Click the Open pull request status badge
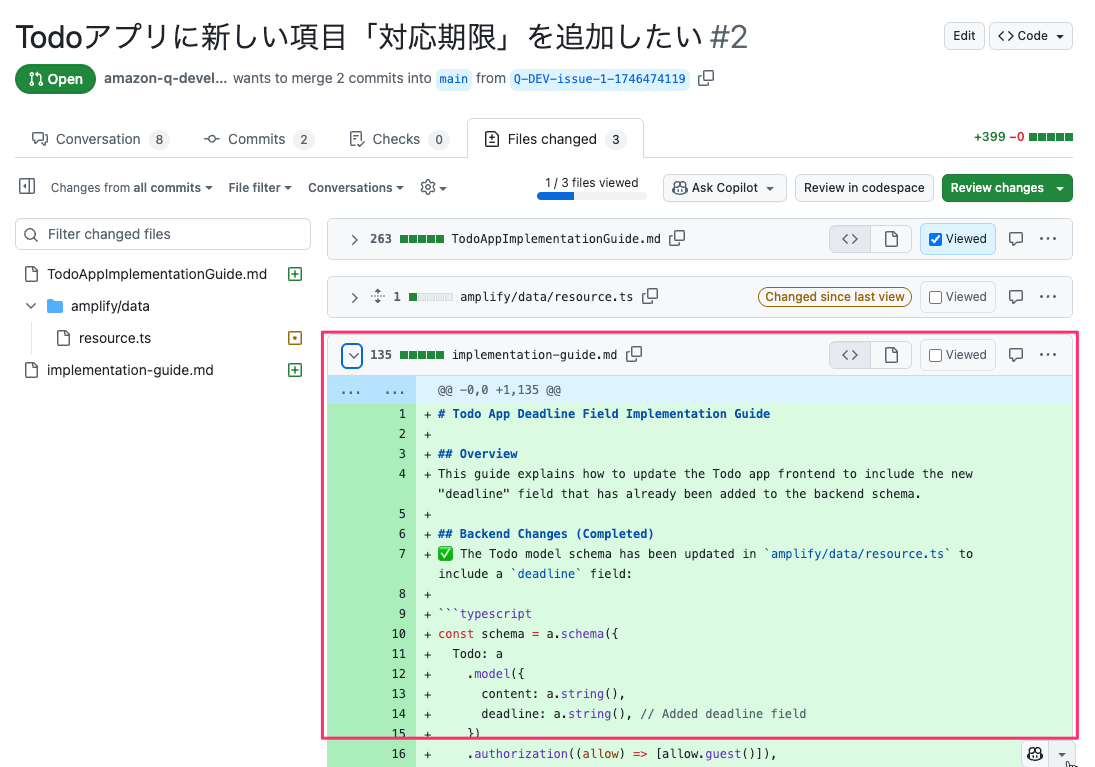This screenshot has width=1095, height=767. tap(55, 79)
